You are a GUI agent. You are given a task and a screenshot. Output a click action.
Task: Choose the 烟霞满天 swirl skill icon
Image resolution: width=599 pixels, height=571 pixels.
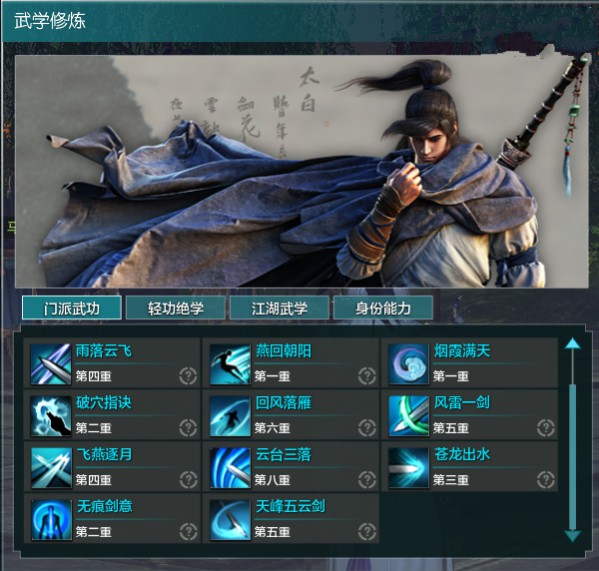click(408, 364)
